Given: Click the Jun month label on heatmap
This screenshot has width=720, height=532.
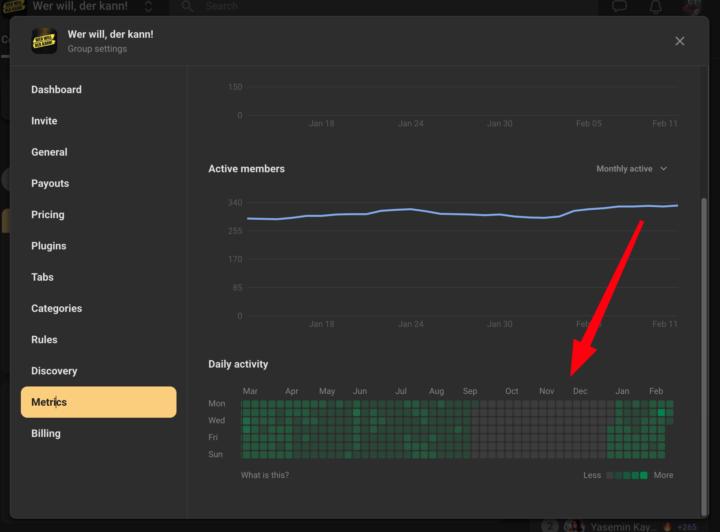Looking at the screenshot, I should [360, 391].
